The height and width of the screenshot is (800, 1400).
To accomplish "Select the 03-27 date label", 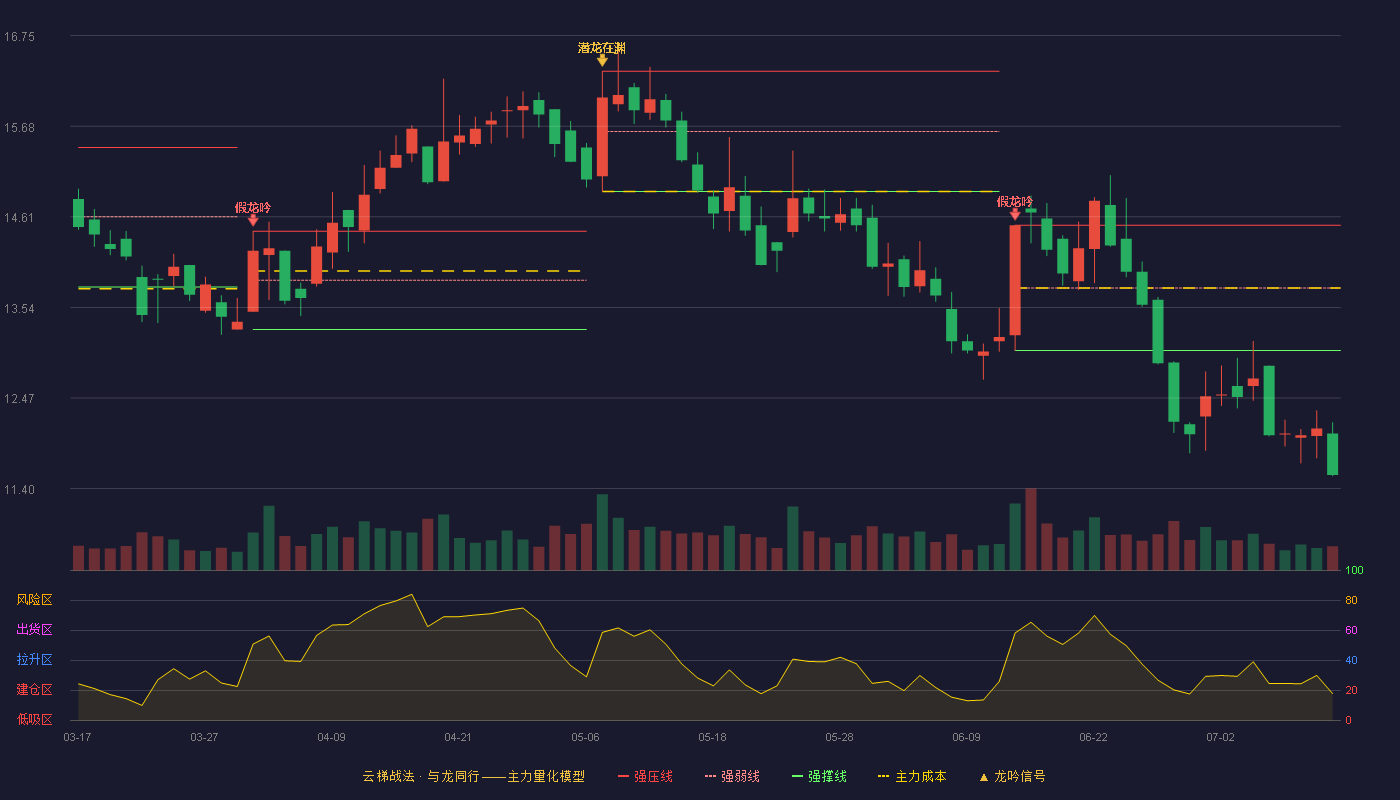I will pyautogui.click(x=204, y=737).
